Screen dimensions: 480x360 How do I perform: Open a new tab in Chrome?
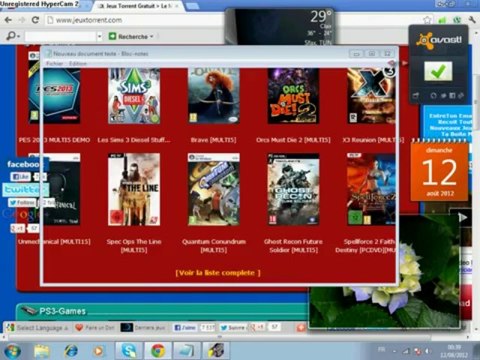pos(192,6)
